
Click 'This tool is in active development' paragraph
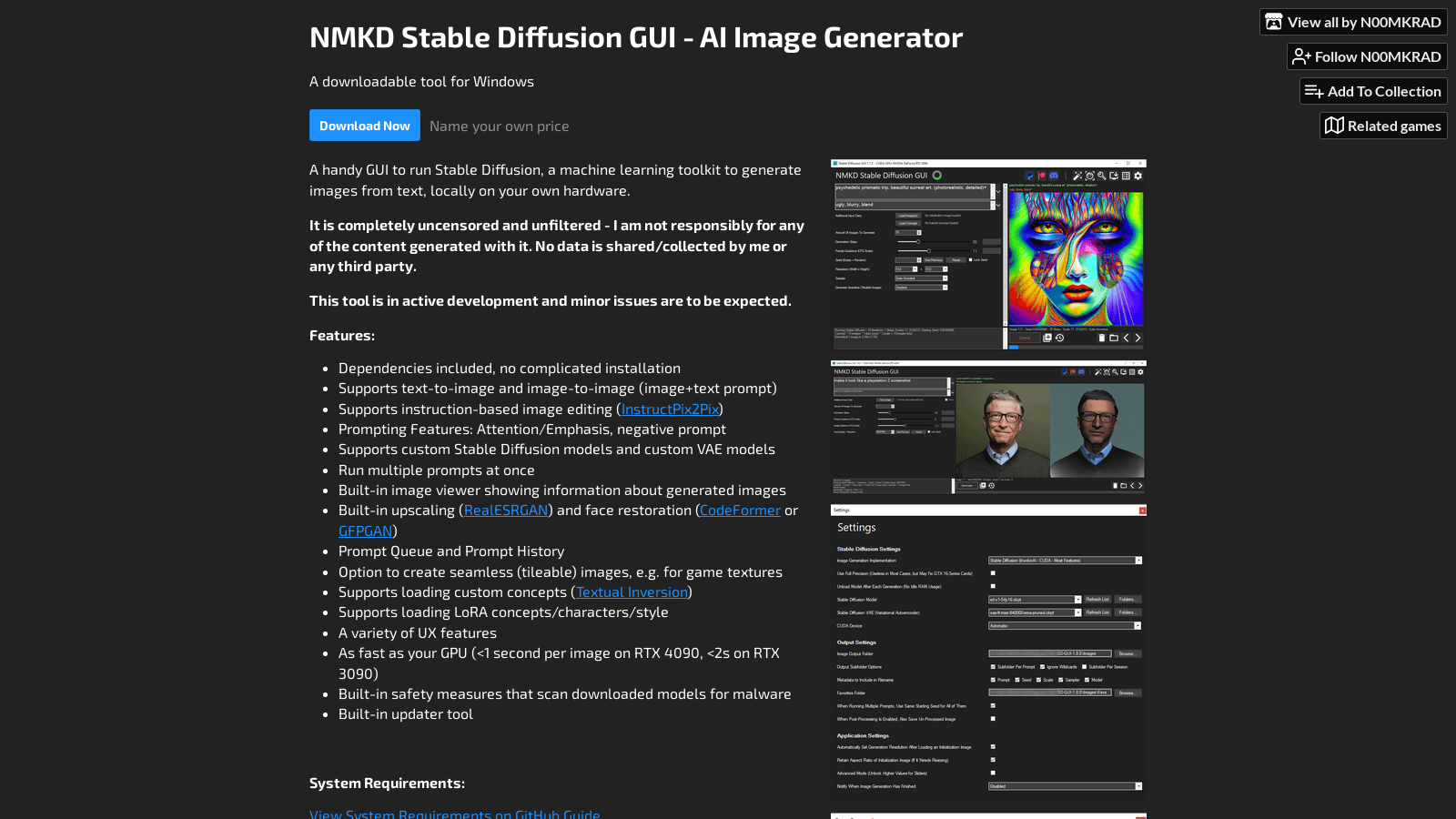(x=551, y=301)
